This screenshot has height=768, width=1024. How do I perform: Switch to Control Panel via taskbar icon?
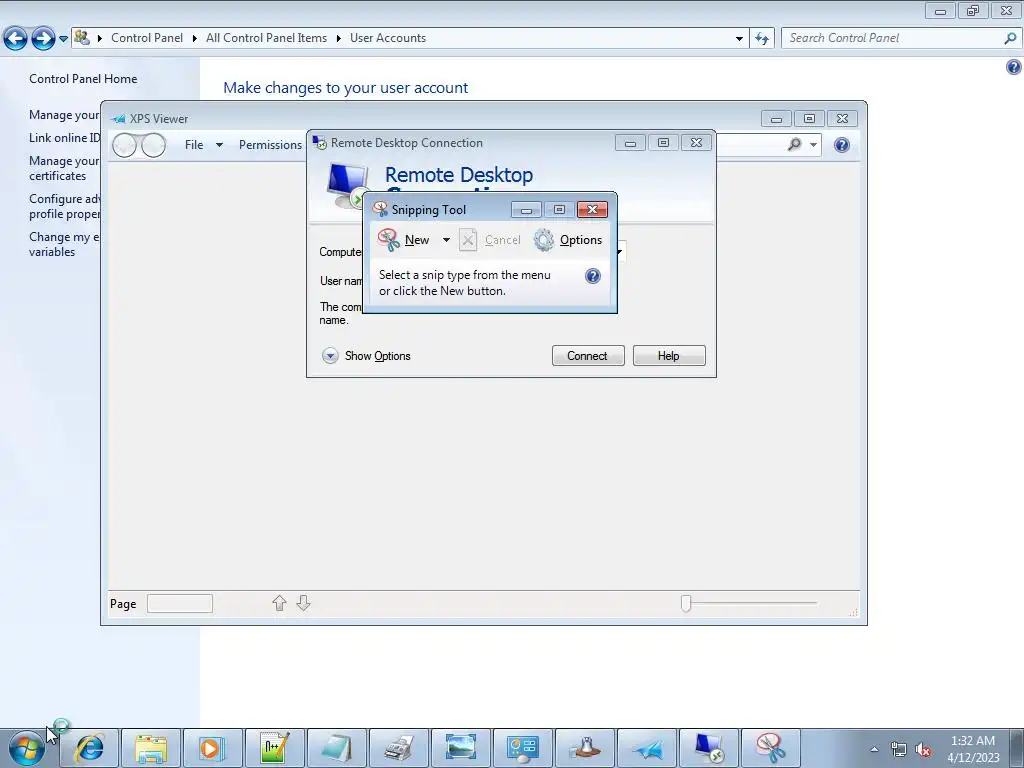522,748
